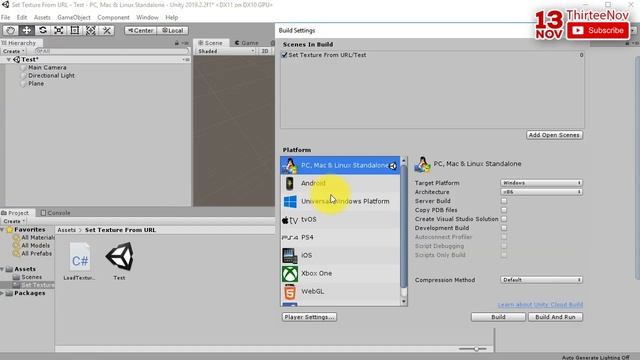Collapse the Favorites tree

click(x=2, y=230)
